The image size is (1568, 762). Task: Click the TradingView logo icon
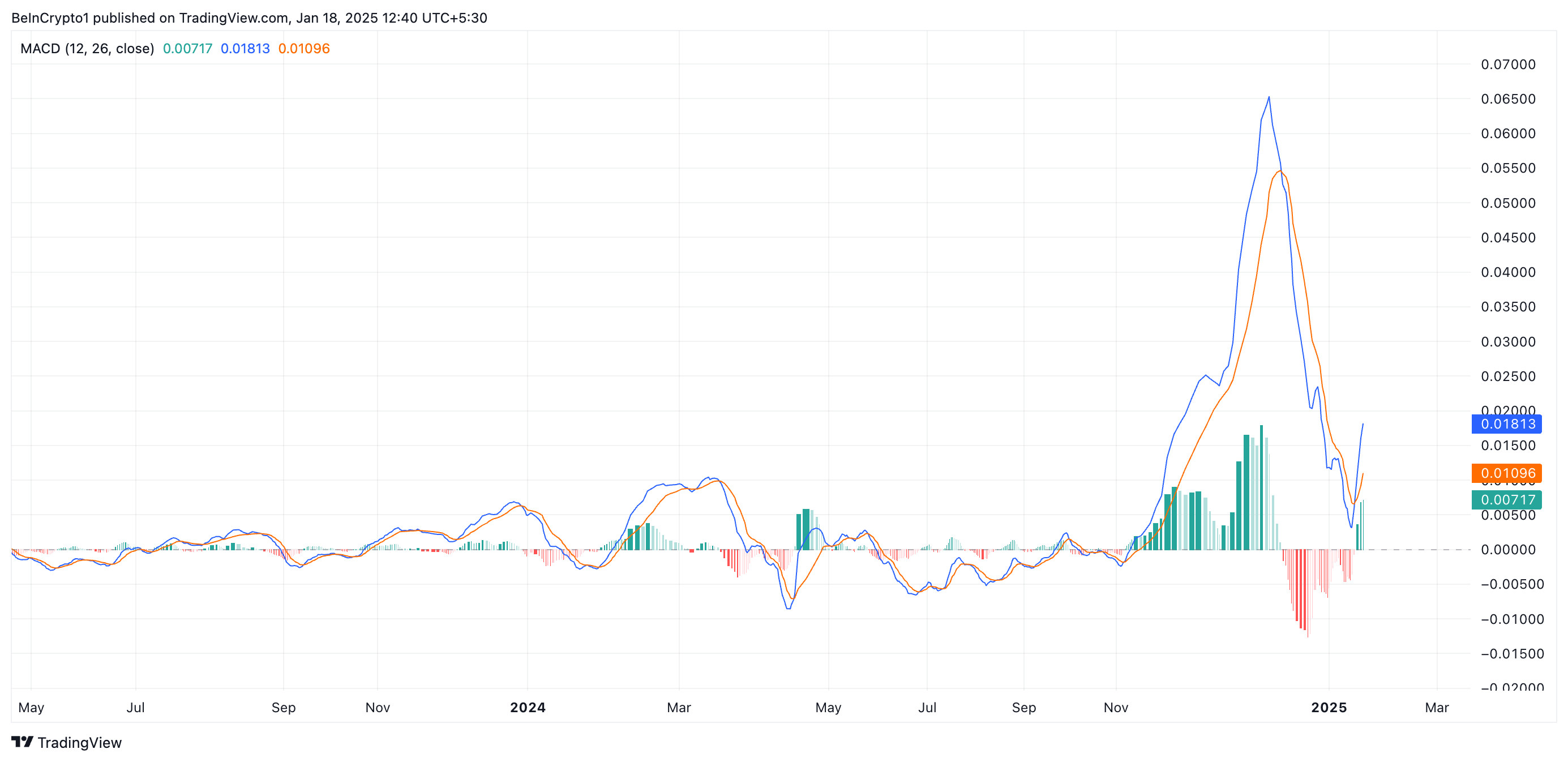(23, 741)
